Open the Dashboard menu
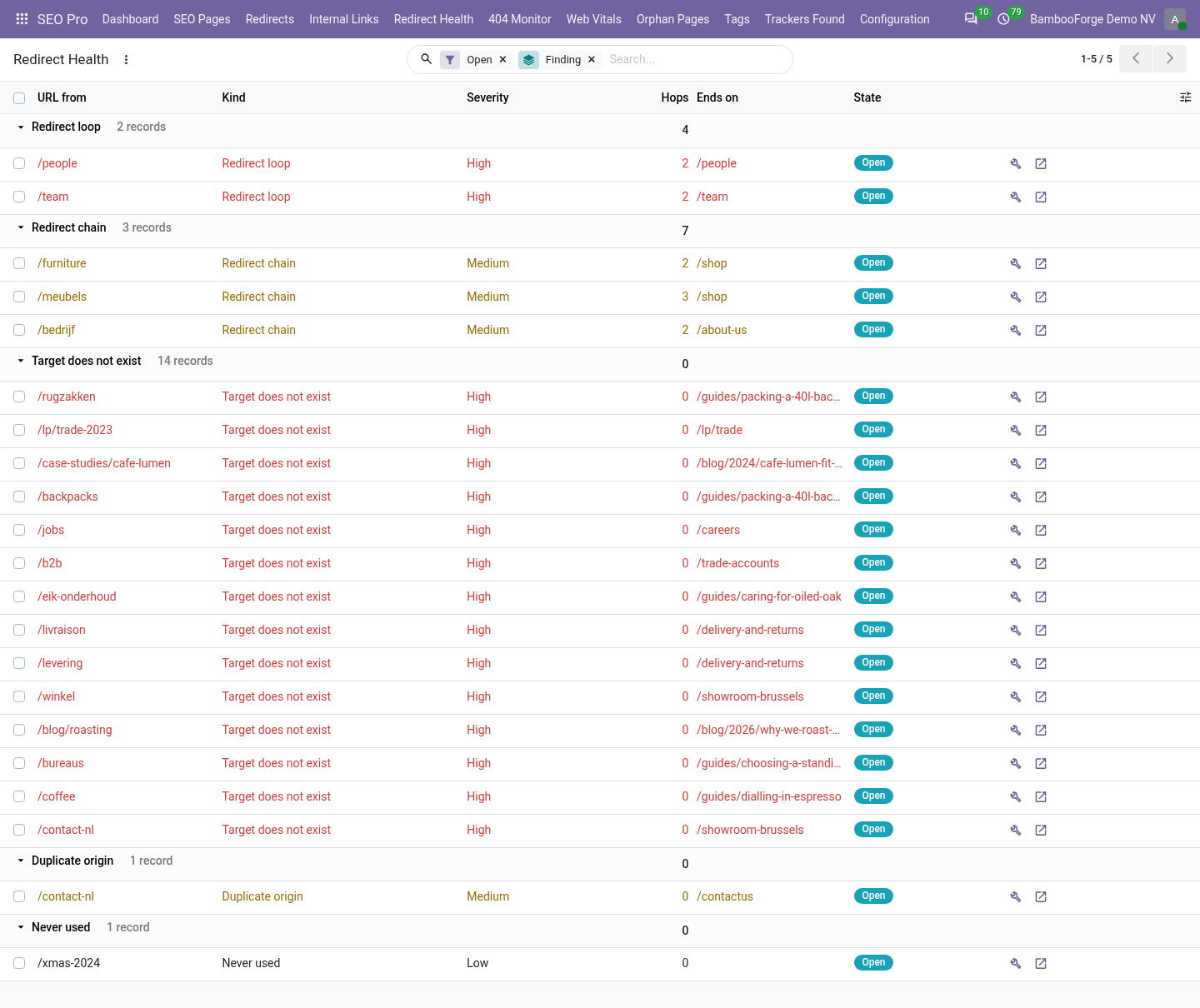Screen dimensions: 1200x1008 click(x=130, y=19)
